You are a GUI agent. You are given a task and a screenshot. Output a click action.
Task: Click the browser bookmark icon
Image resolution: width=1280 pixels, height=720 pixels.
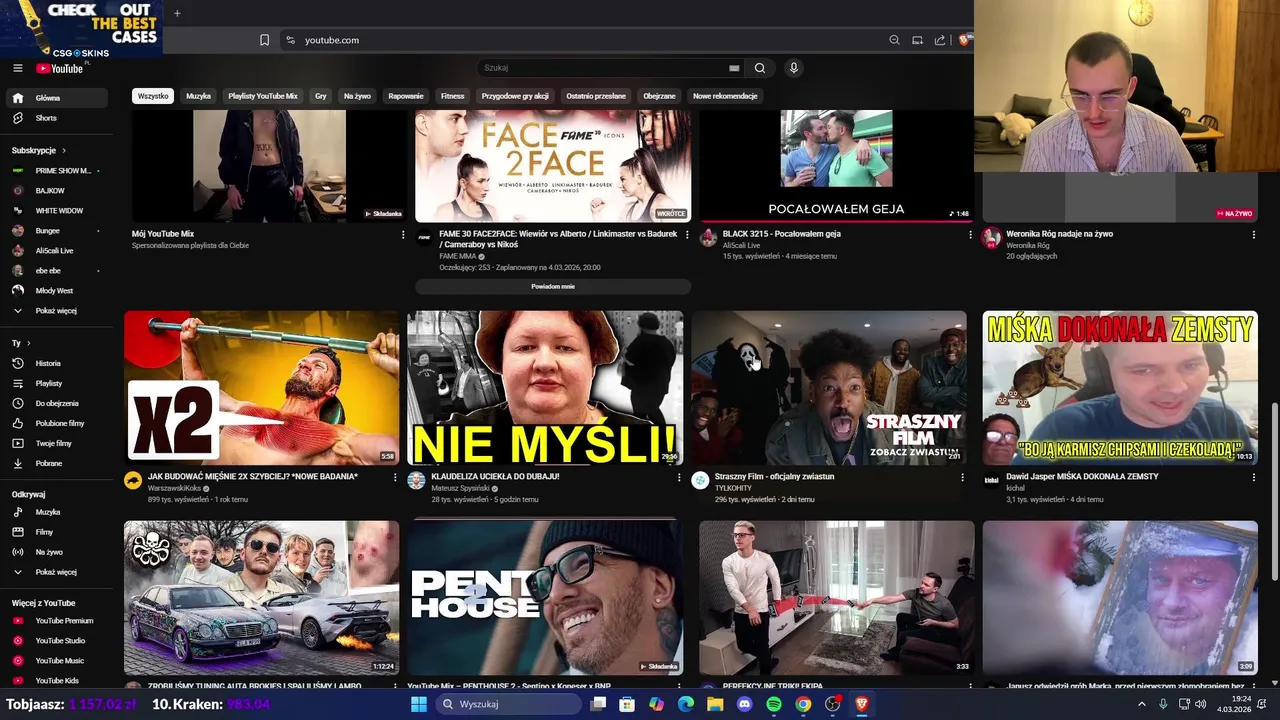point(264,40)
